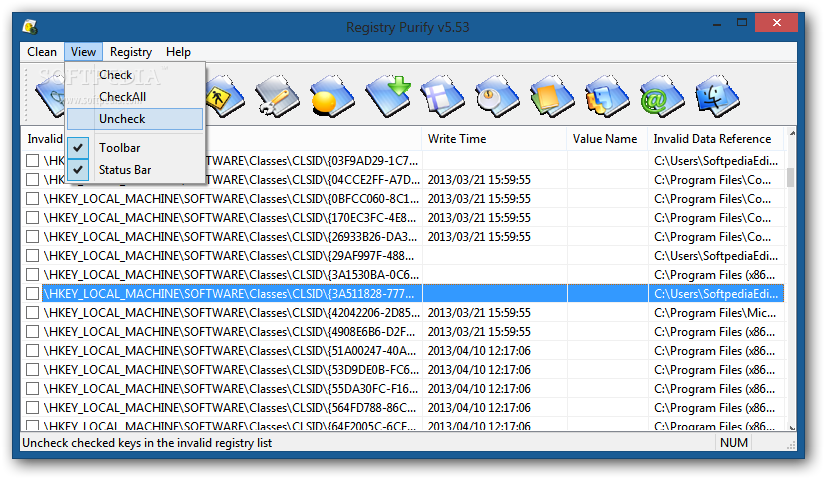The image size is (825, 479).
Task: Sort by the Write Time column header
Action: tap(494, 139)
